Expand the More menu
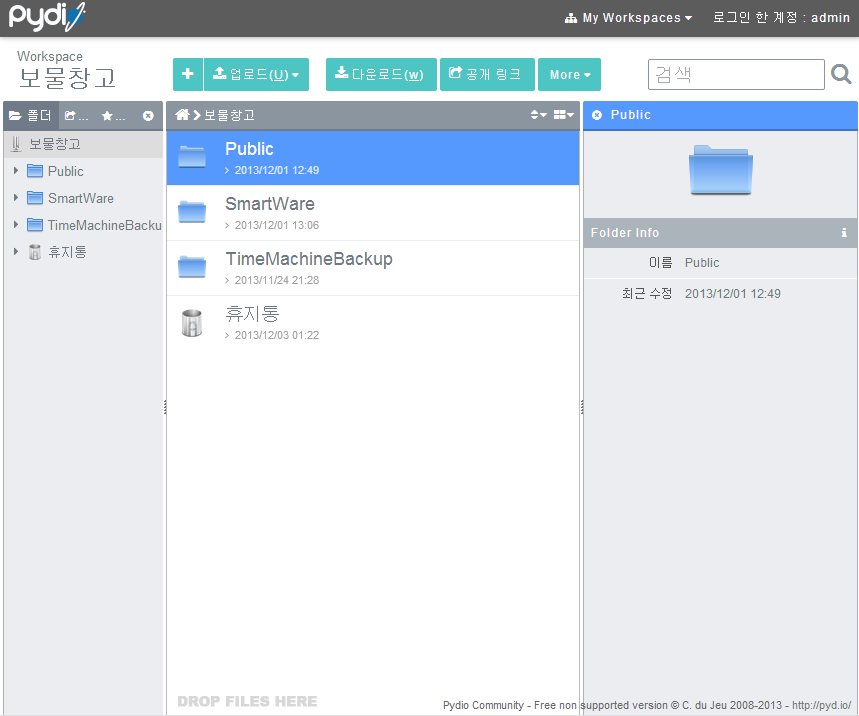The height and width of the screenshot is (716, 859). [569, 75]
